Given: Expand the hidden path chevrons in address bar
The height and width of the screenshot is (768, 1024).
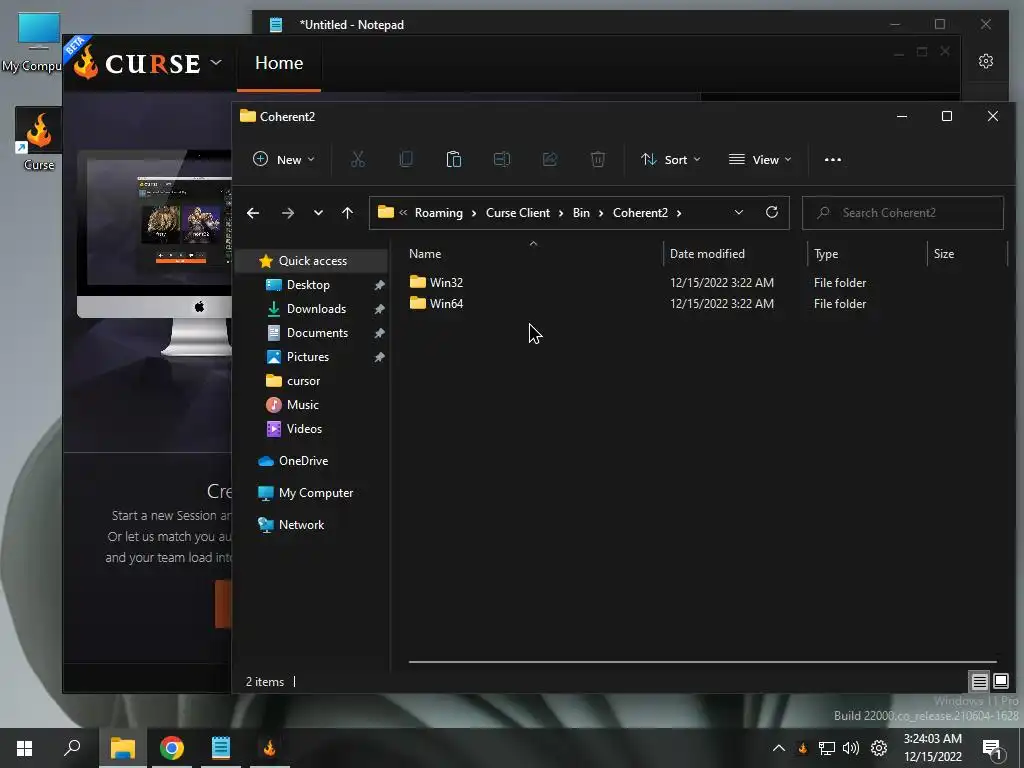Looking at the screenshot, I should 403,213.
